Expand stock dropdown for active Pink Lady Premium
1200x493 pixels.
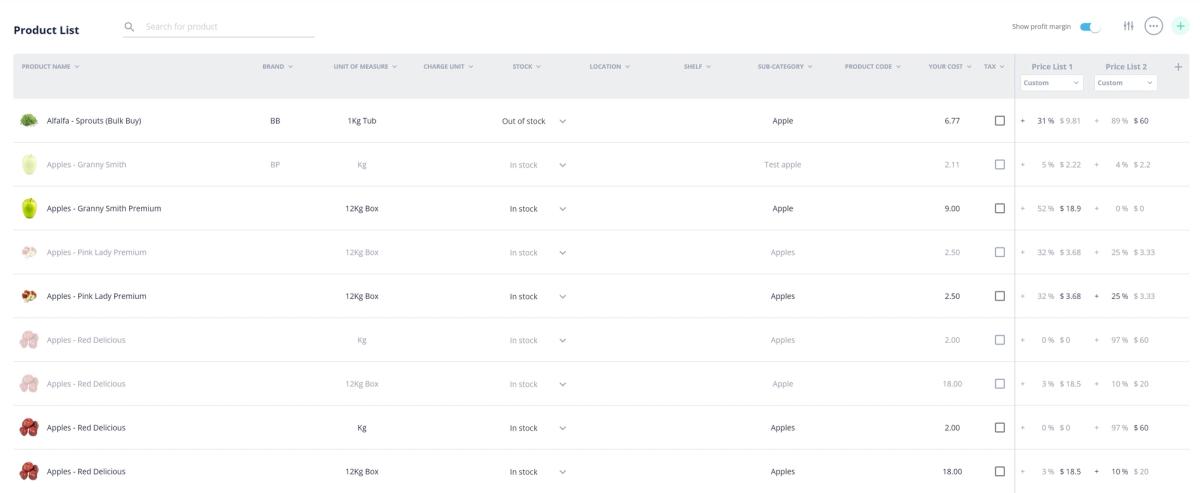point(562,297)
